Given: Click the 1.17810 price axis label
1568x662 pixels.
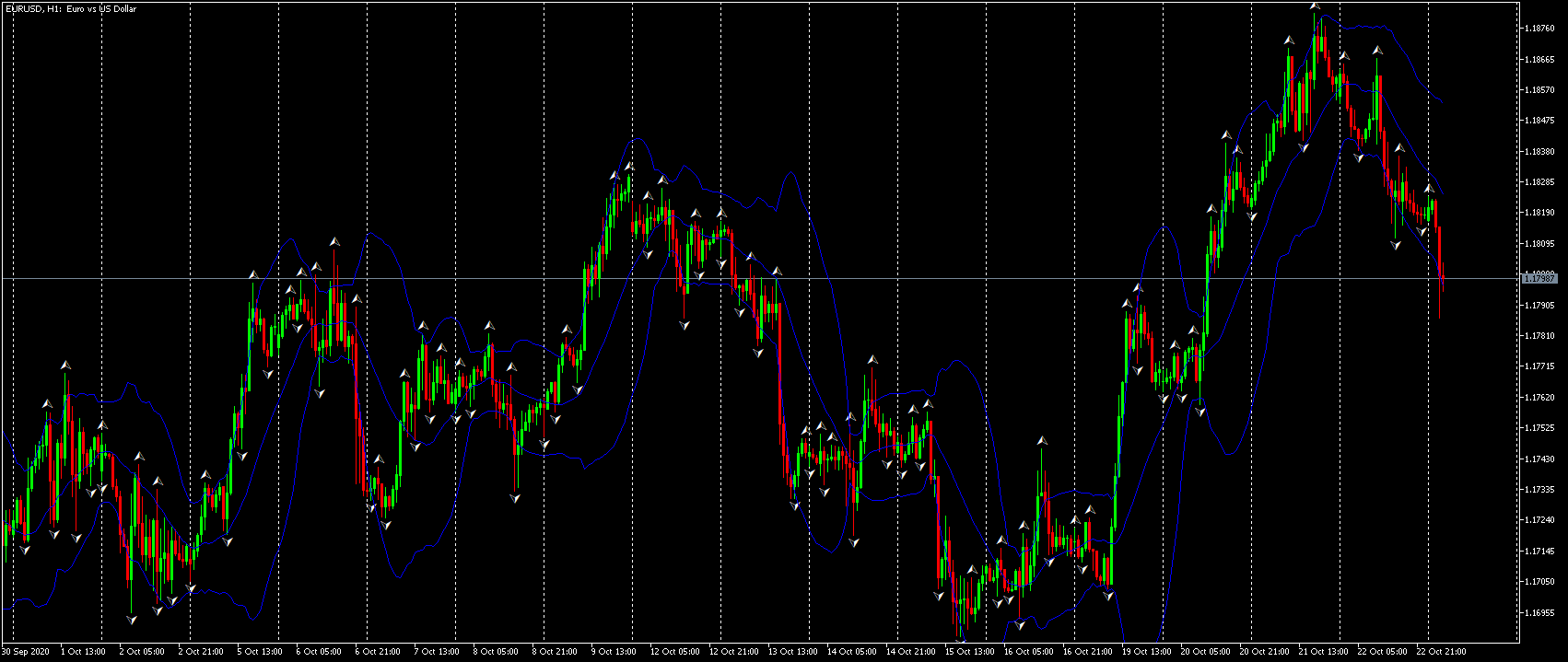Looking at the screenshot, I should [1540, 336].
